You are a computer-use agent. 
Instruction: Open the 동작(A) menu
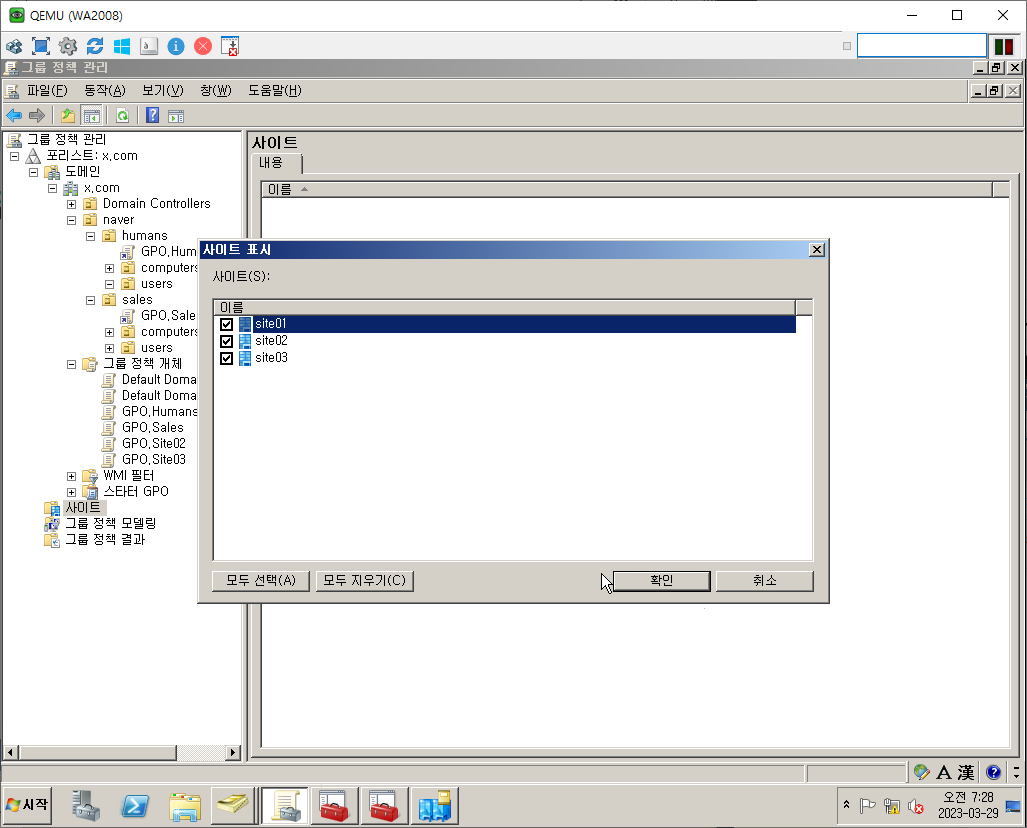point(105,90)
